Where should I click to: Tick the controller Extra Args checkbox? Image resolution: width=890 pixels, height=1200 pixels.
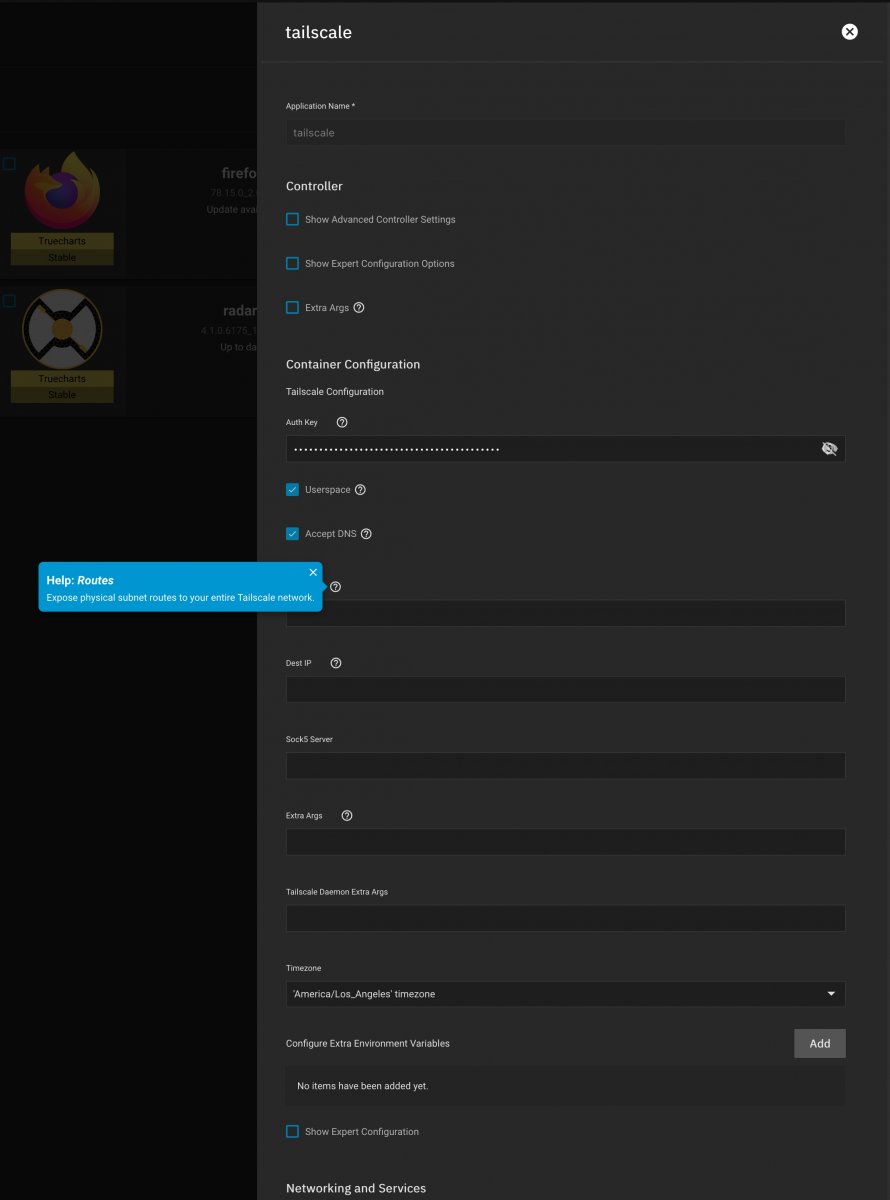point(292,308)
